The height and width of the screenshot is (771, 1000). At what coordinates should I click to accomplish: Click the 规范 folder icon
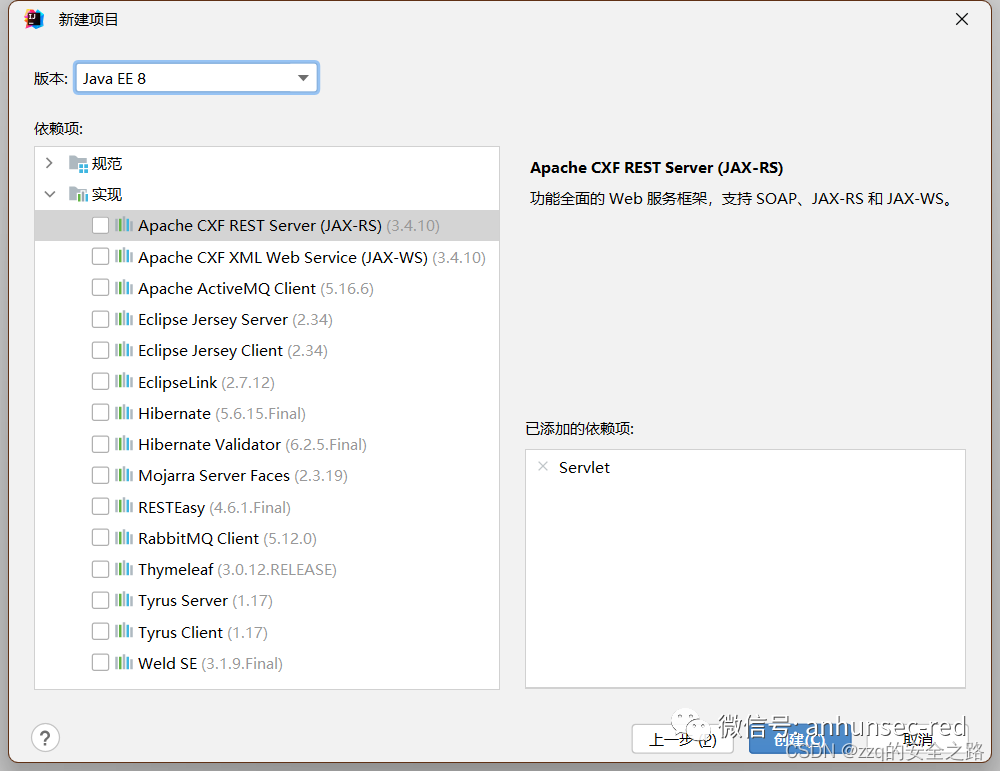(78, 164)
